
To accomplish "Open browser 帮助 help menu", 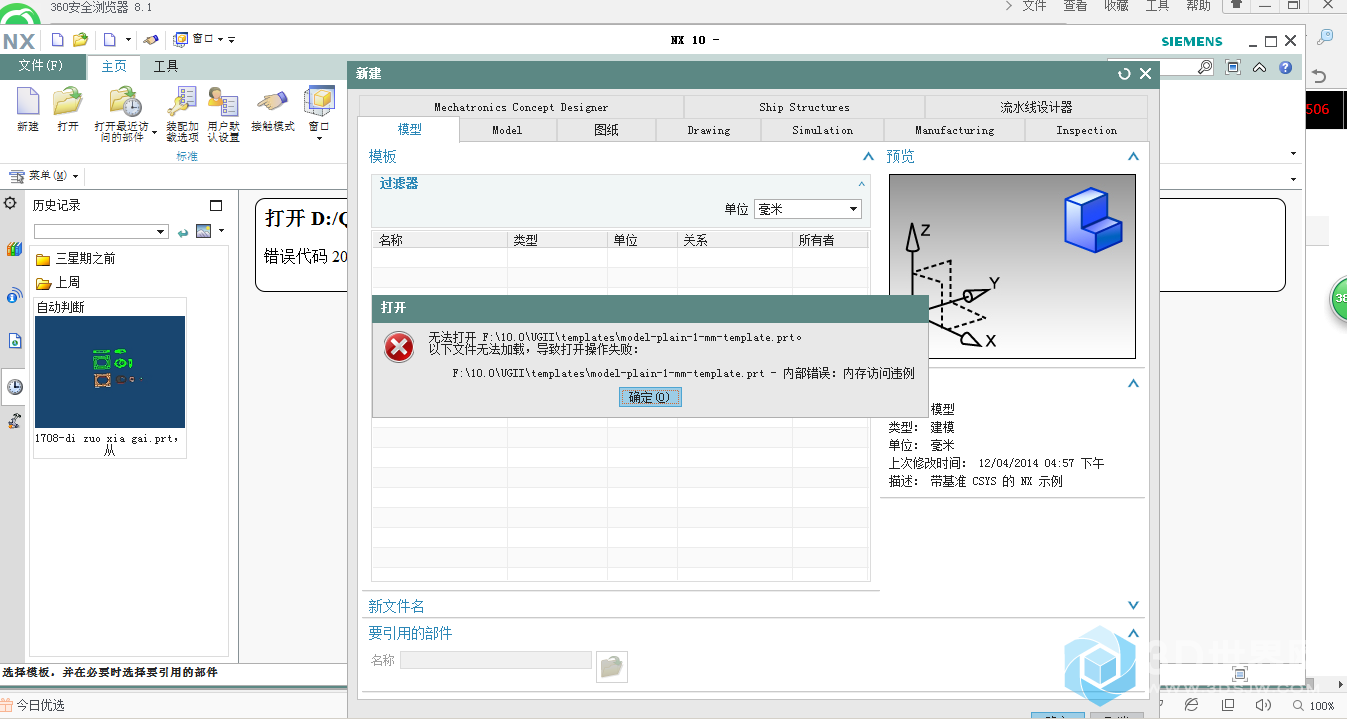I will coord(1198,6).
